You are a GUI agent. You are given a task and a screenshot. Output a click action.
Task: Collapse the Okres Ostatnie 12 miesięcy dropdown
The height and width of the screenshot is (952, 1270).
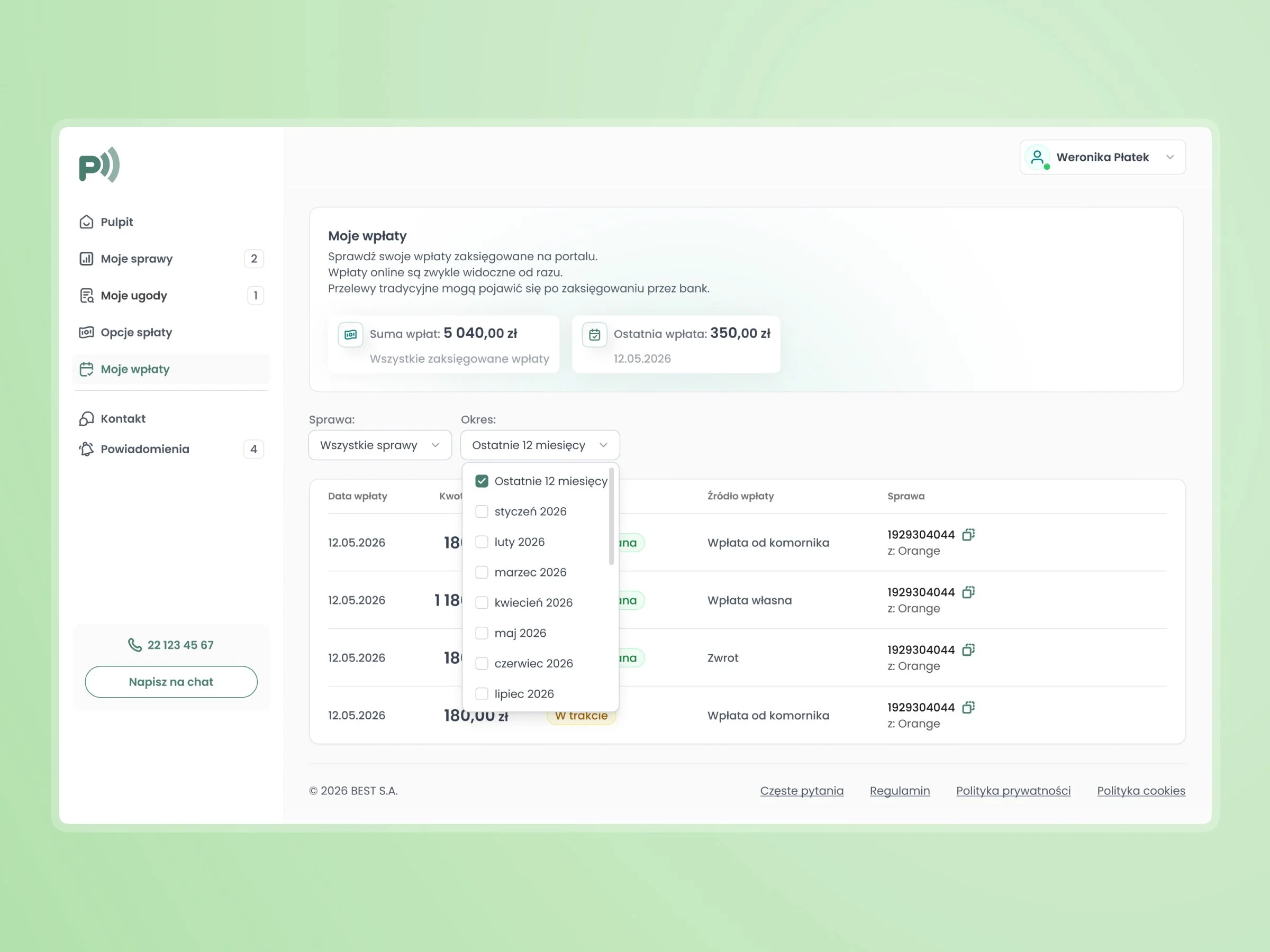pyautogui.click(x=540, y=445)
